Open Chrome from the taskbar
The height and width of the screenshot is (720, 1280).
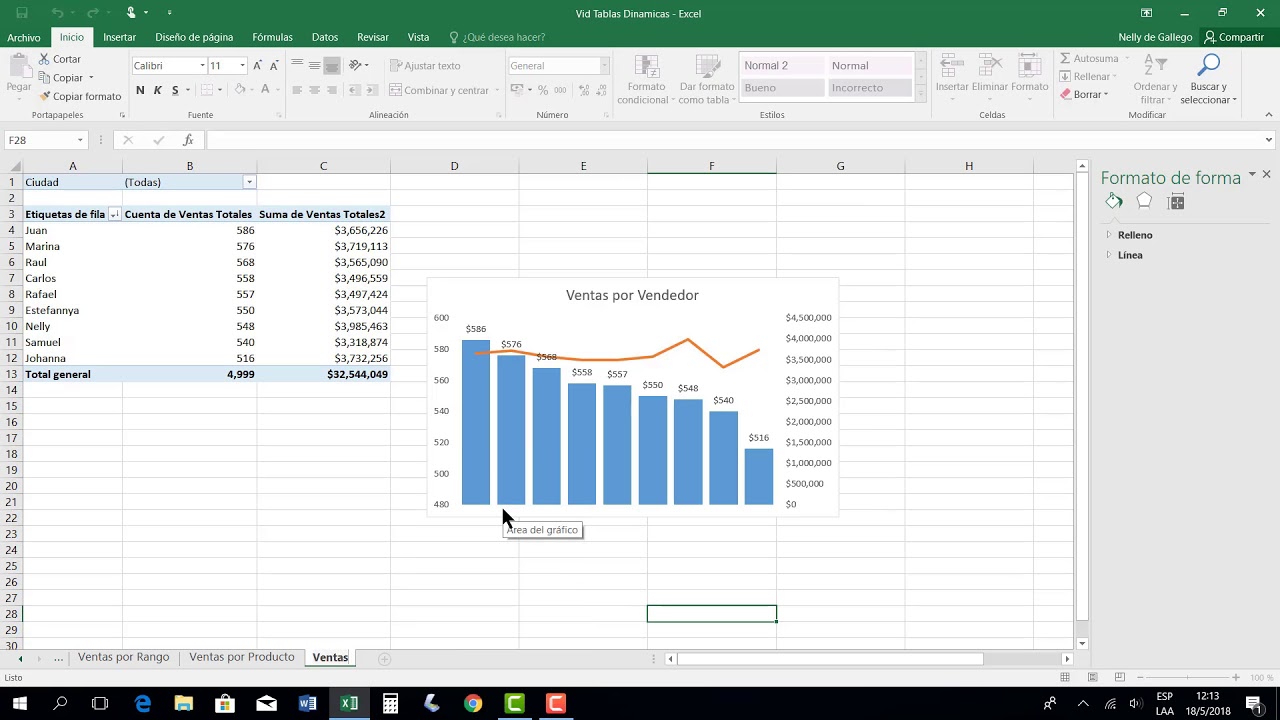point(473,703)
